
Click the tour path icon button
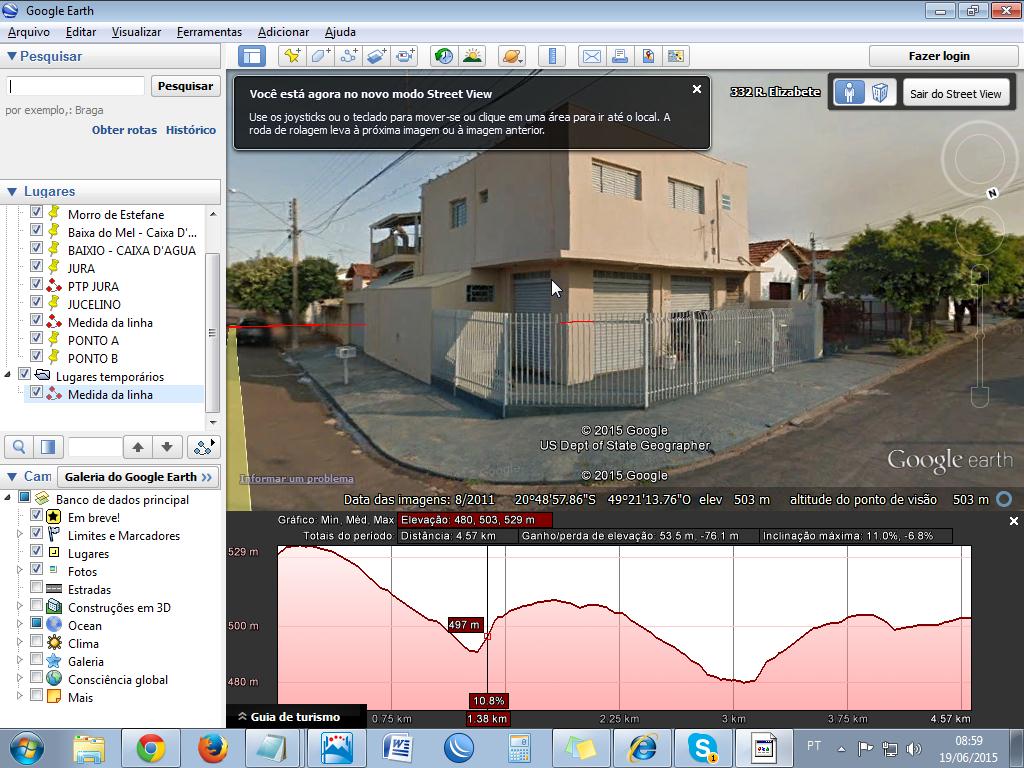click(x=203, y=447)
